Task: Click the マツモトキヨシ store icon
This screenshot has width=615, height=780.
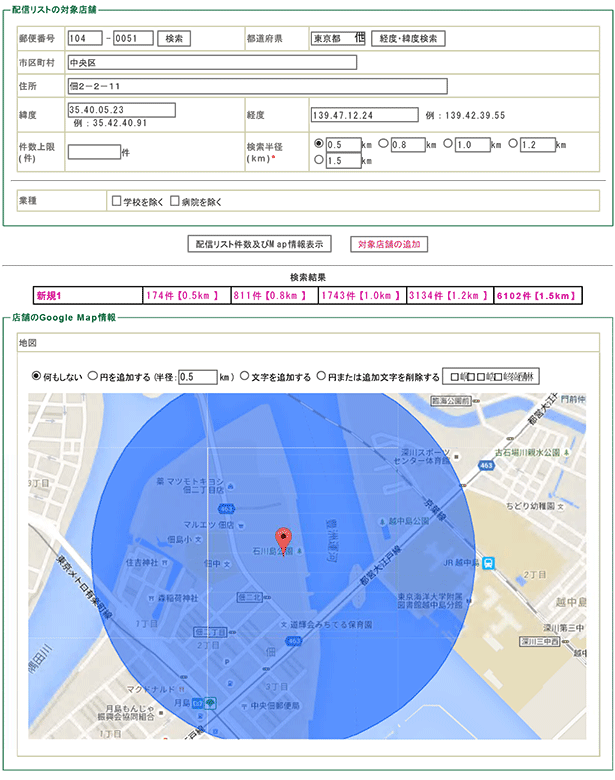Action: (230, 486)
